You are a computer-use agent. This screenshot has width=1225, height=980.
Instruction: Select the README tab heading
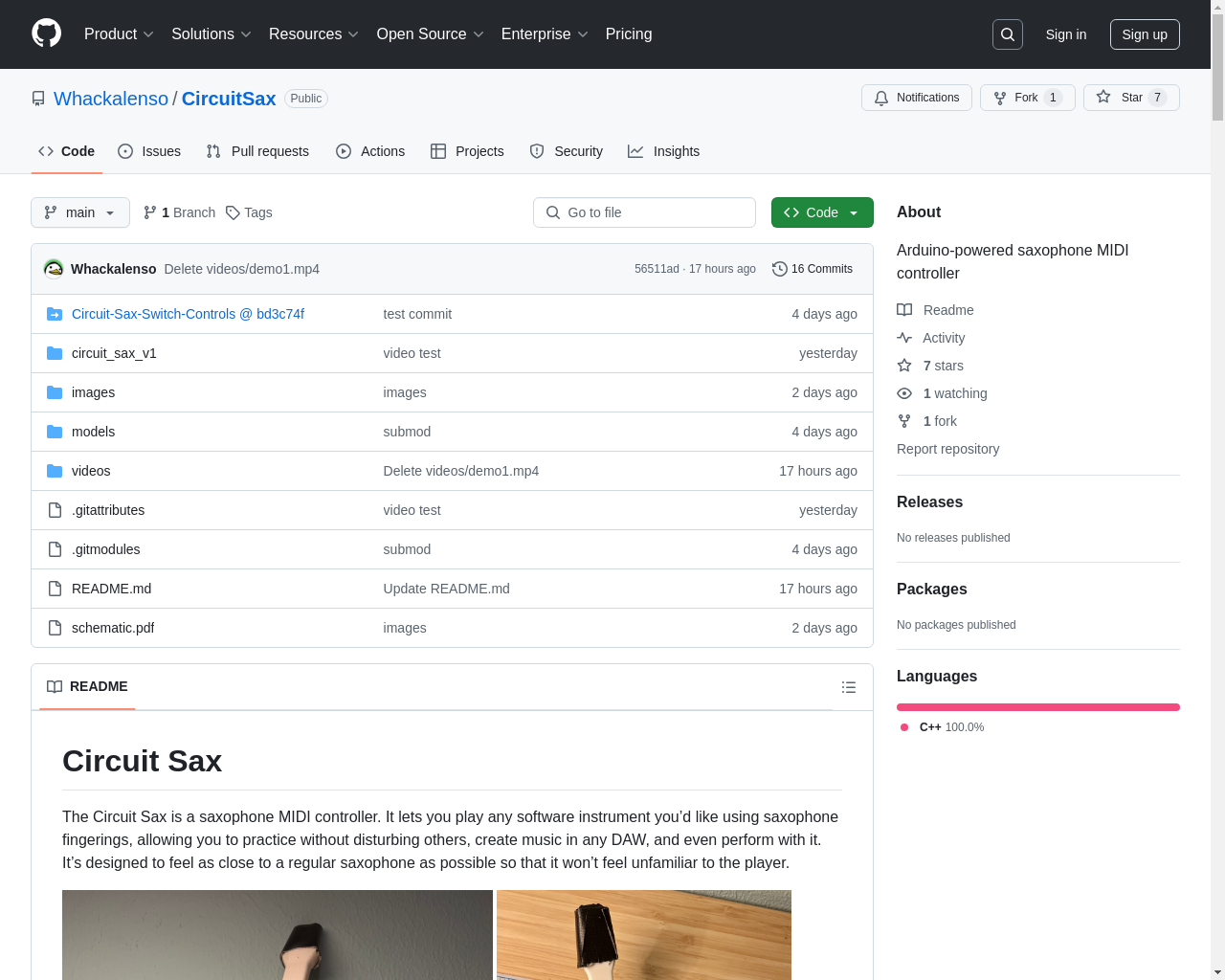click(x=87, y=686)
